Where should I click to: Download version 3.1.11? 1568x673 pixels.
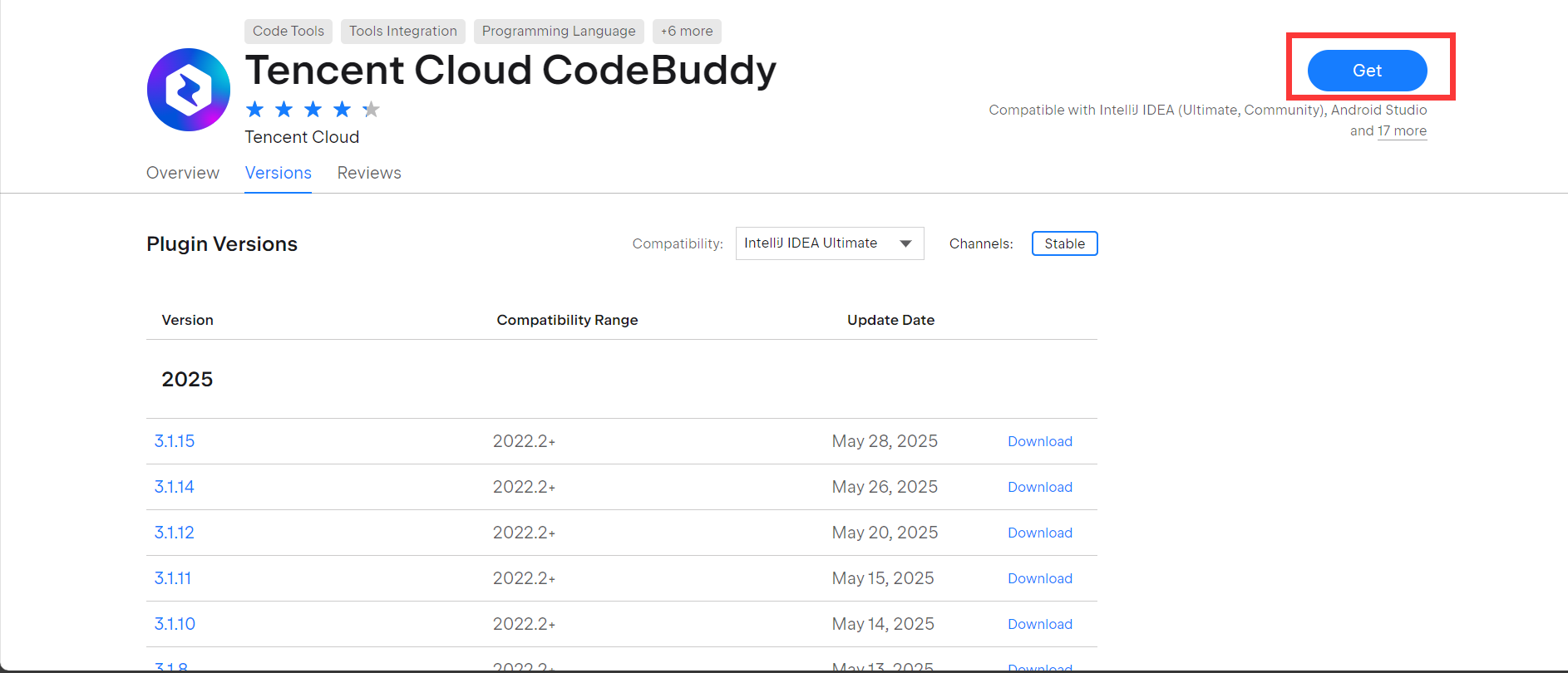(x=1039, y=578)
